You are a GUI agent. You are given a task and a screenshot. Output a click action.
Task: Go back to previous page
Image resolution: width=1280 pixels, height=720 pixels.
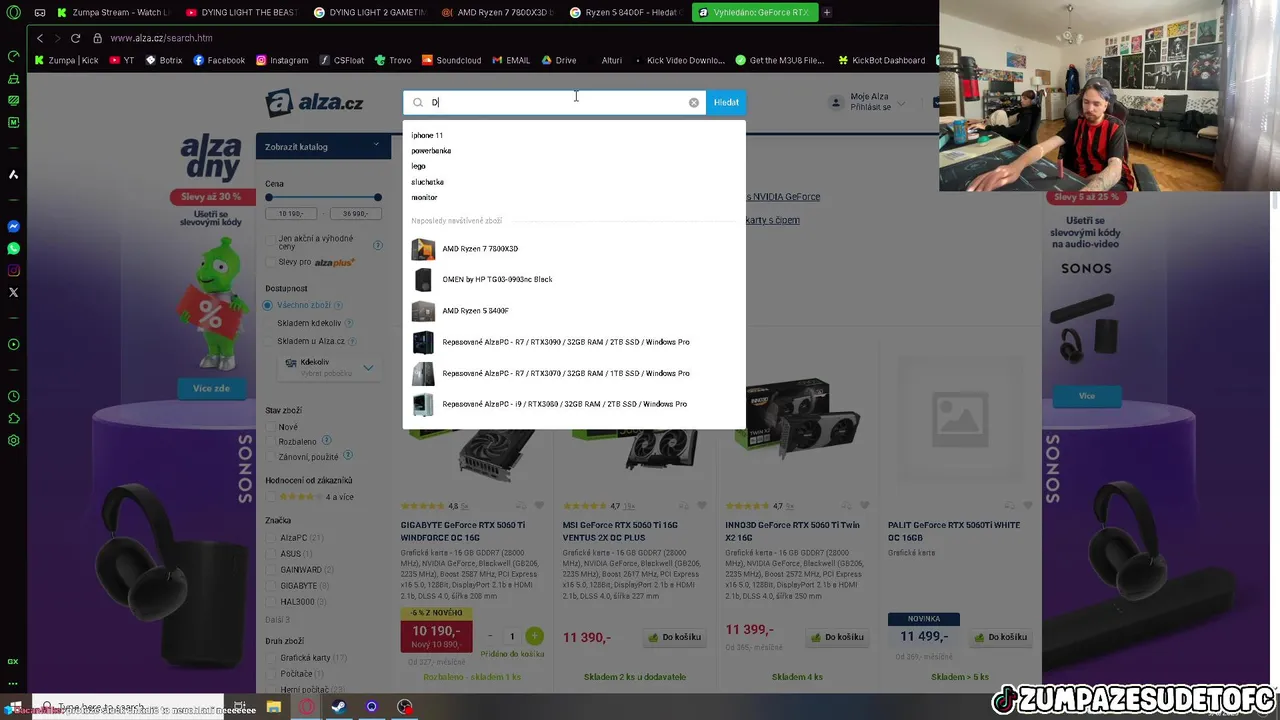[x=40, y=38]
